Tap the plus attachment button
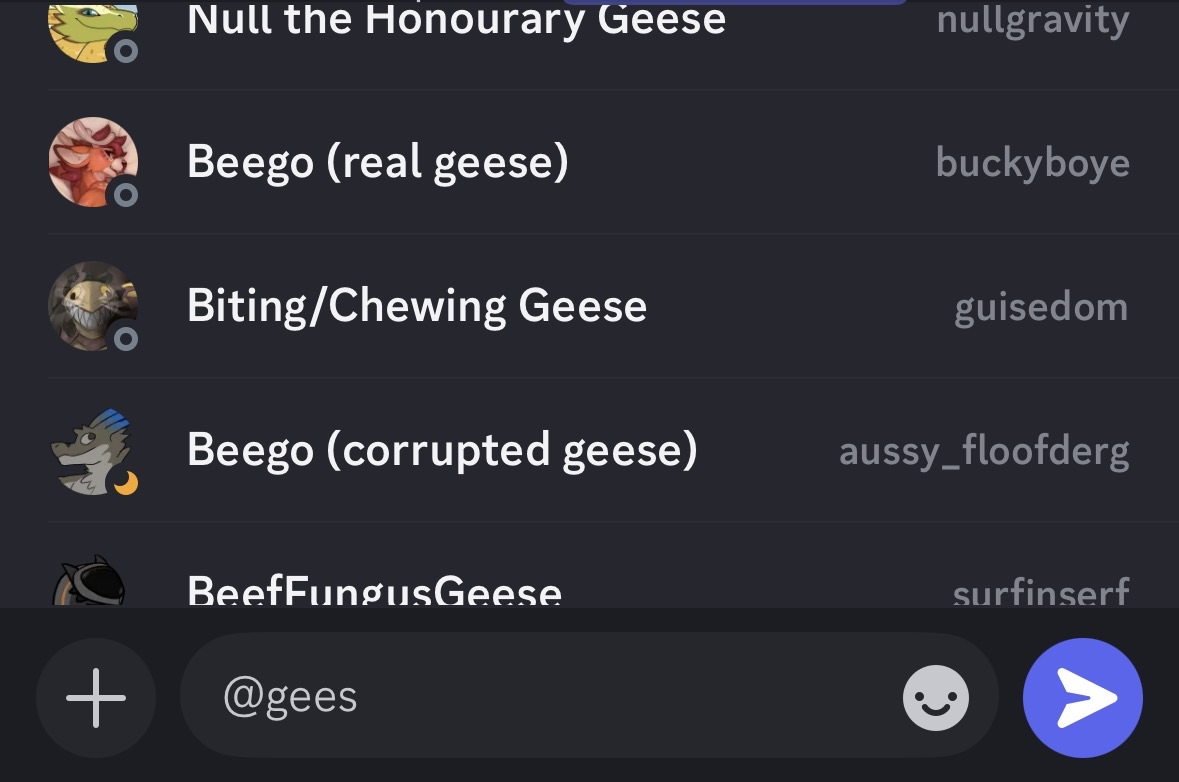This screenshot has width=1179, height=782. (x=95, y=698)
